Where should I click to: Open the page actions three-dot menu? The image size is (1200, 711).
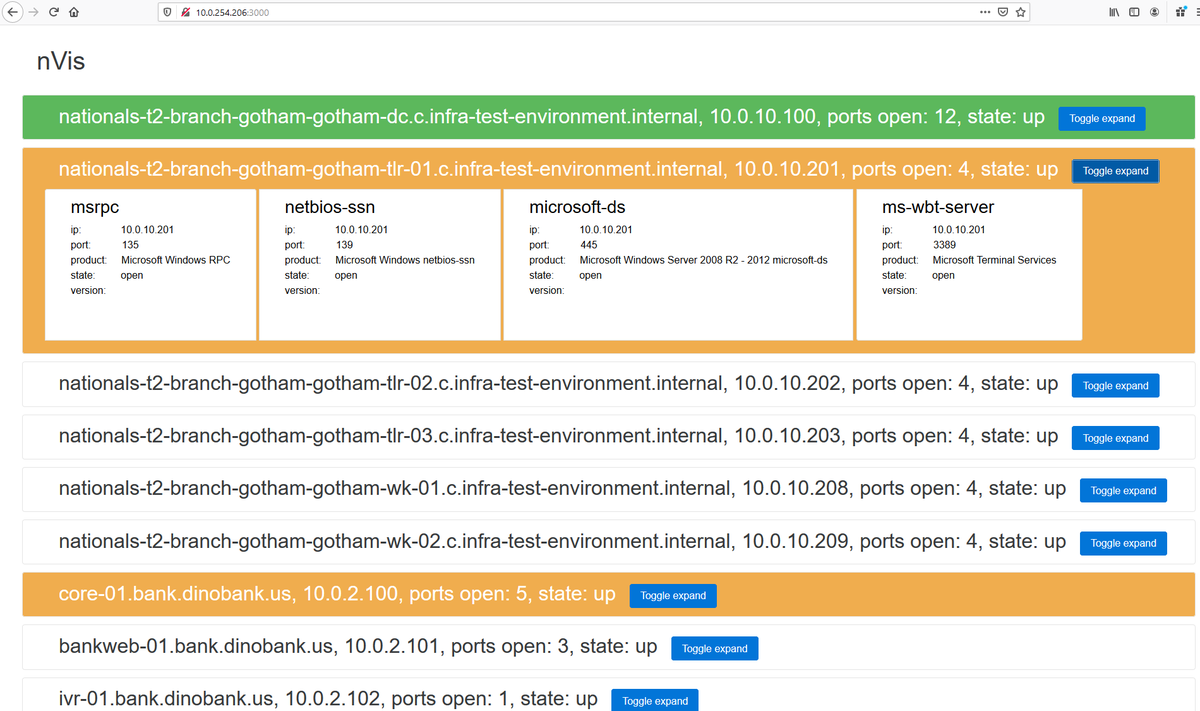click(x=985, y=12)
